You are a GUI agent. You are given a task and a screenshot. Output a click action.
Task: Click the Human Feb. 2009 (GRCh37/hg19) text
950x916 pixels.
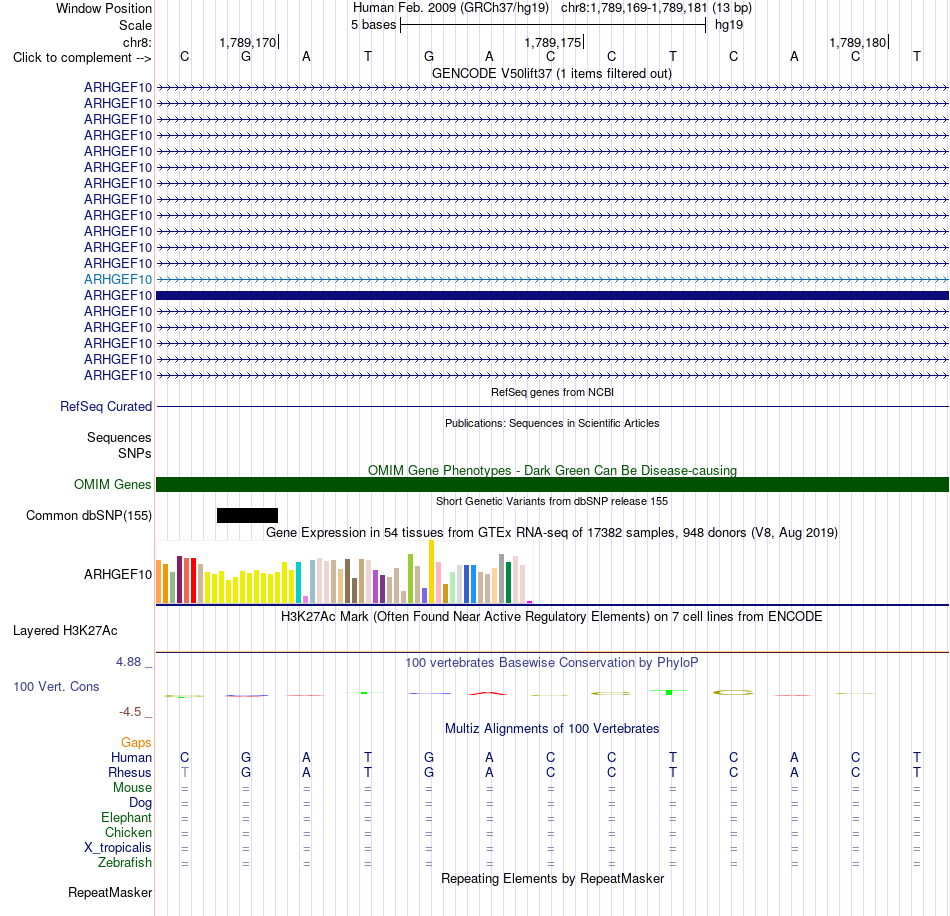(451, 8)
